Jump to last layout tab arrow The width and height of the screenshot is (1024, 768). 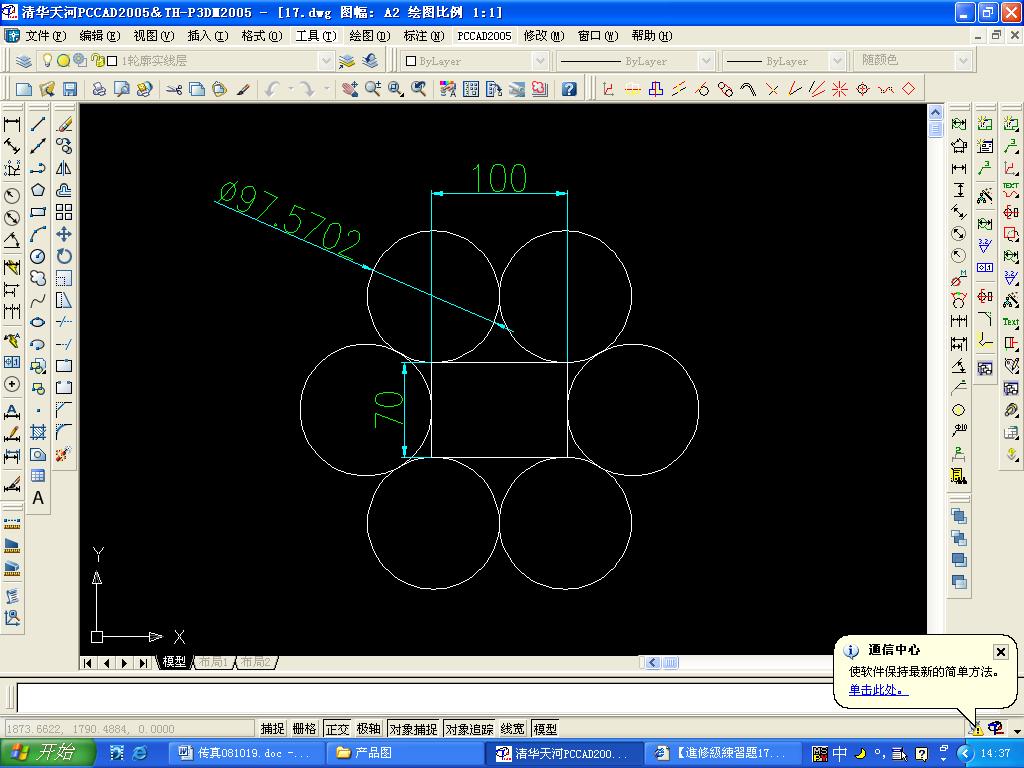click(x=143, y=663)
